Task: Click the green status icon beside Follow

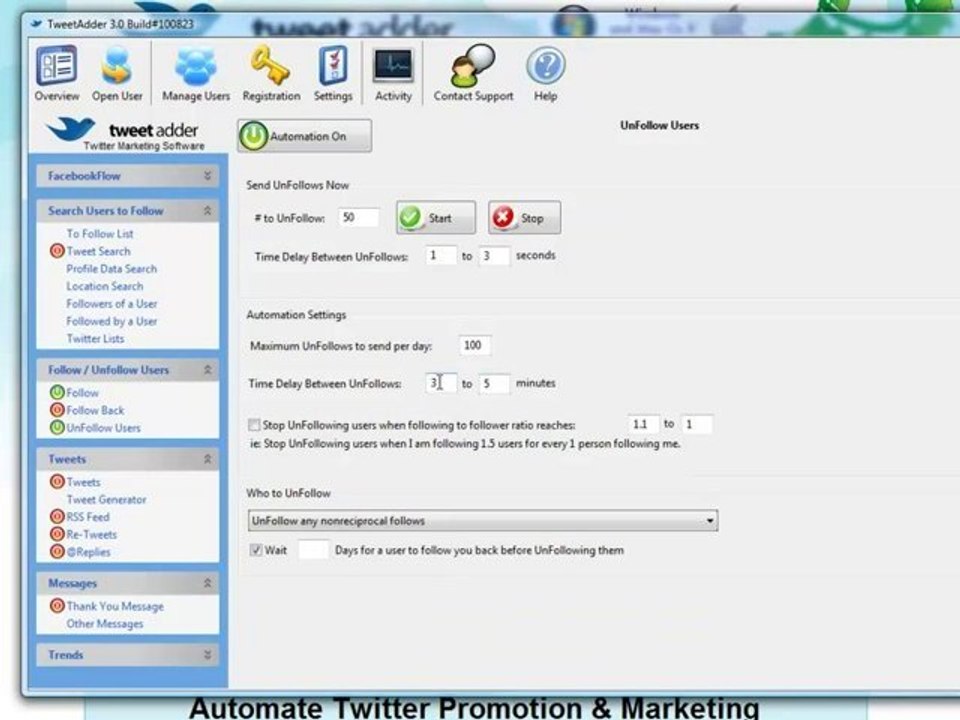Action: [57, 392]
